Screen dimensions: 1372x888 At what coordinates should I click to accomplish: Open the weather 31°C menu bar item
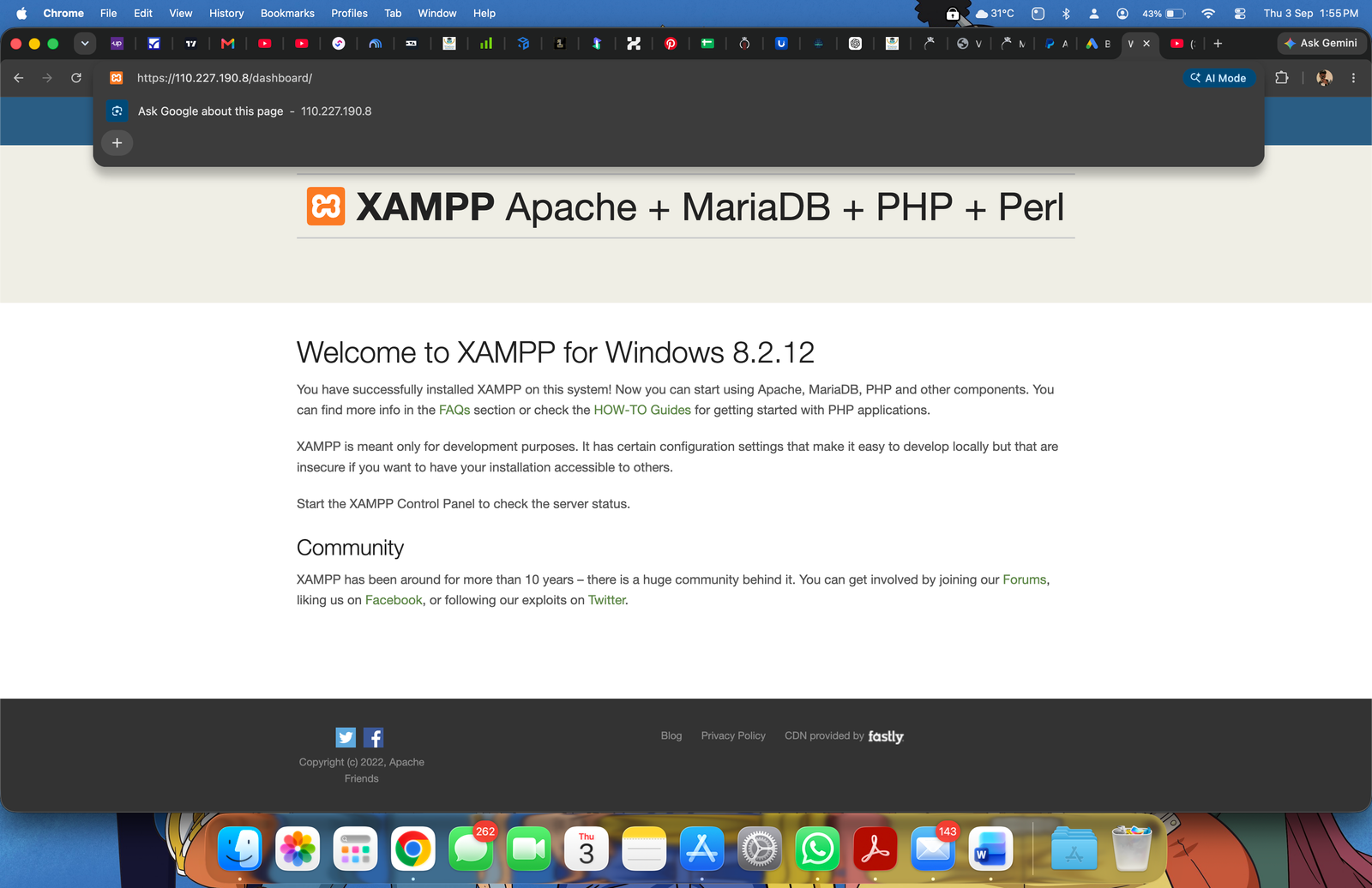tap(995, 13)
